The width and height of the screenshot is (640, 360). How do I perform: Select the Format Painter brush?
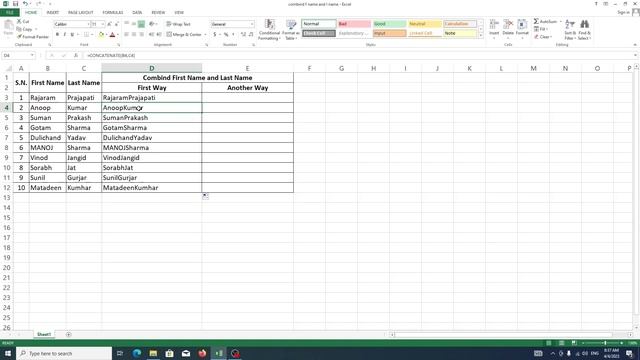tap(33, 37)
